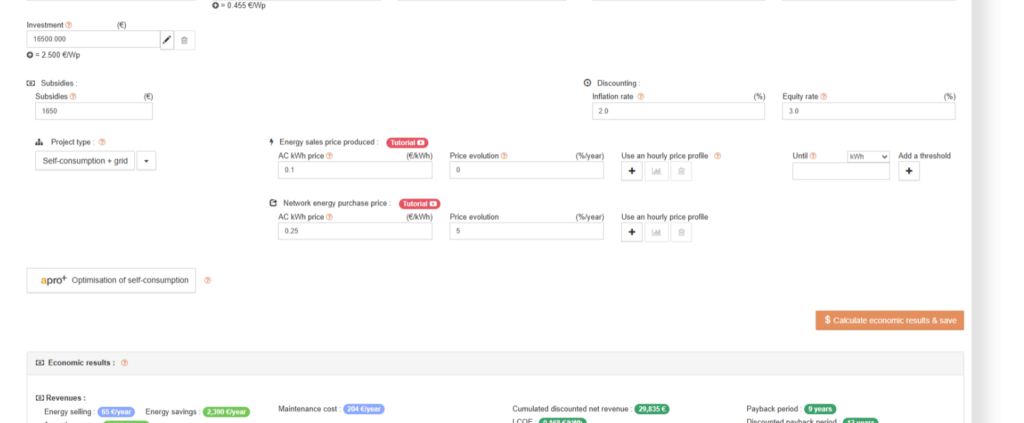1024x423 pixels.
Task: Delete energy sales hourly price profile
Action: pyautogui.click(x=681, y=171)
